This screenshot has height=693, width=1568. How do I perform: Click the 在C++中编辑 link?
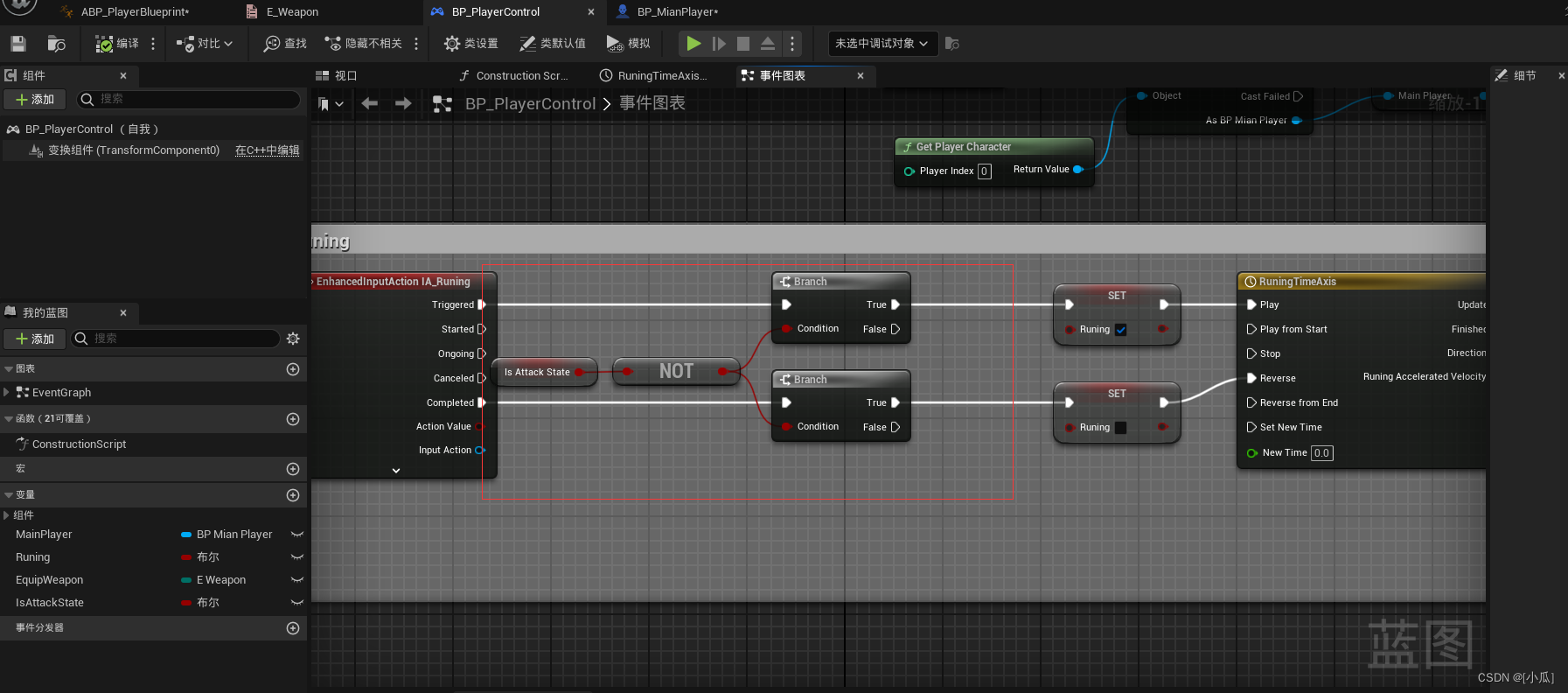268,150
